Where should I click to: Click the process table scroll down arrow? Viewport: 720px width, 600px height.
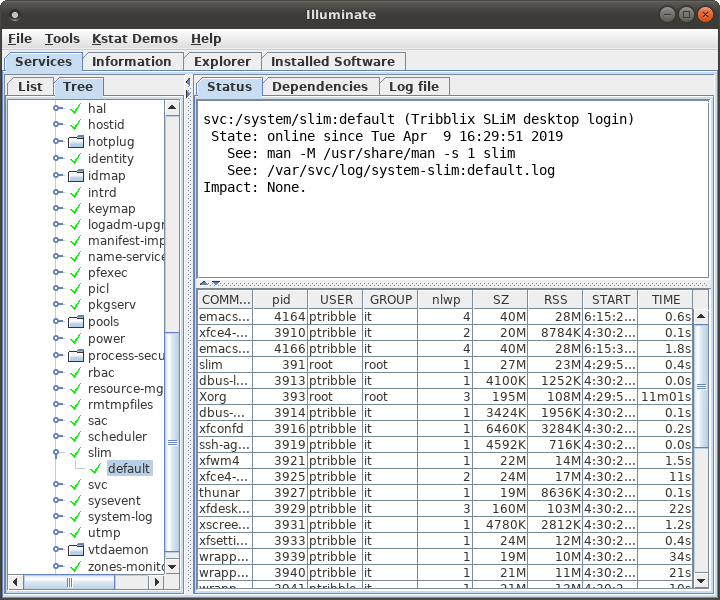[701, 581]
